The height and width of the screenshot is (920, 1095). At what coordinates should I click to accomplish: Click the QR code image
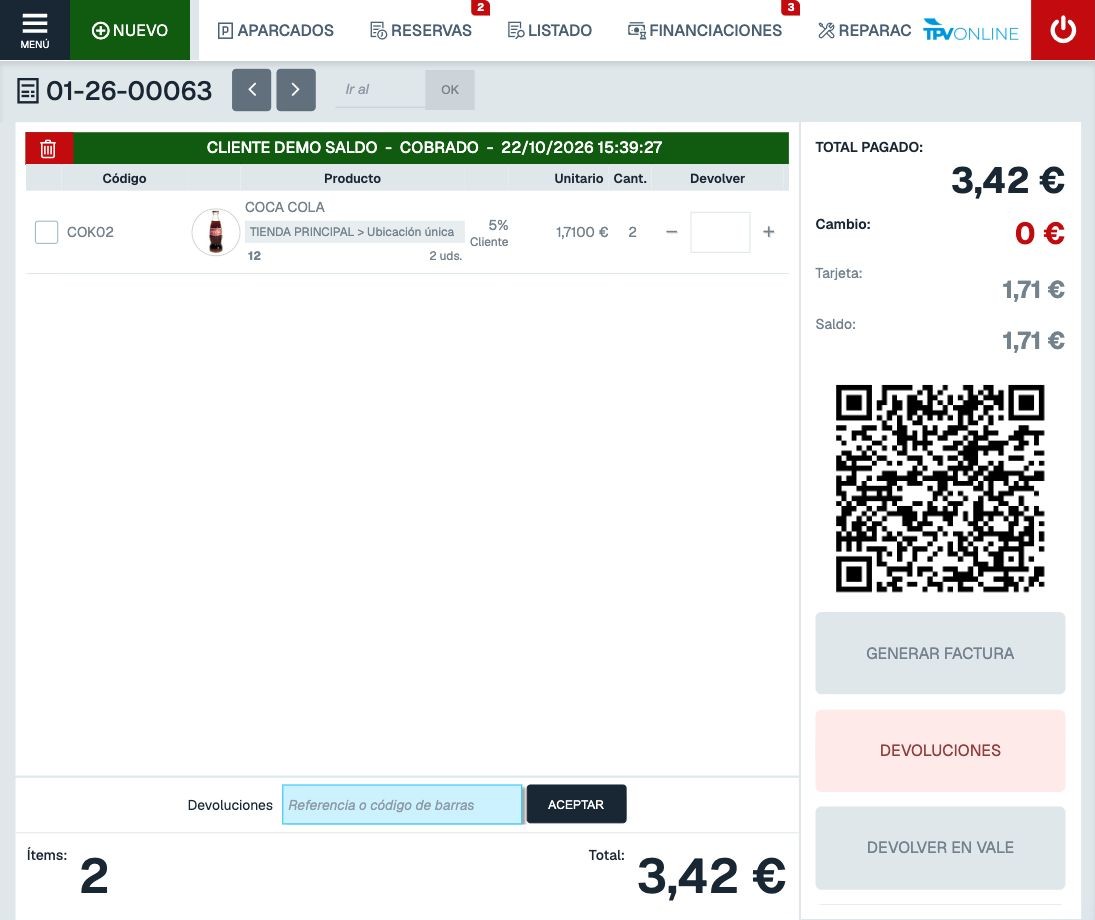940,488
